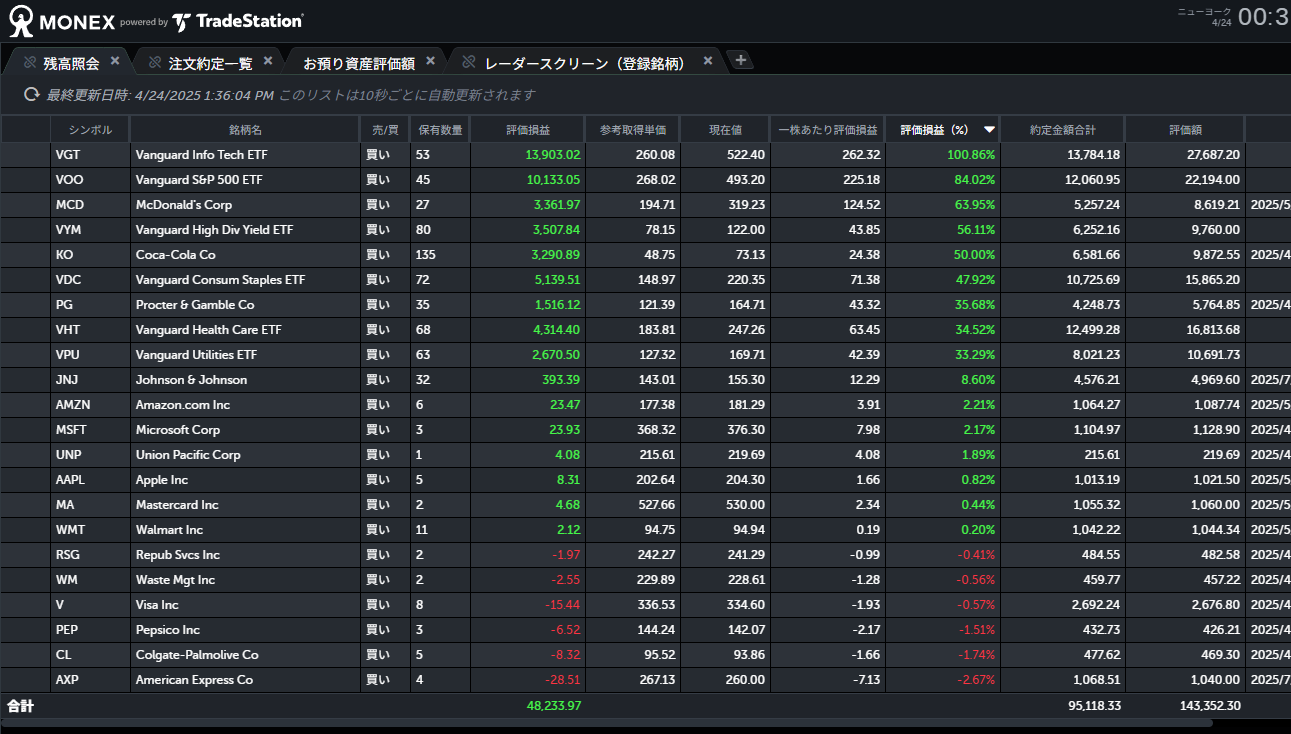1291x734 pixels.
Task: Click the -2.67% loss value for AXP
Action: pos(974,680)
